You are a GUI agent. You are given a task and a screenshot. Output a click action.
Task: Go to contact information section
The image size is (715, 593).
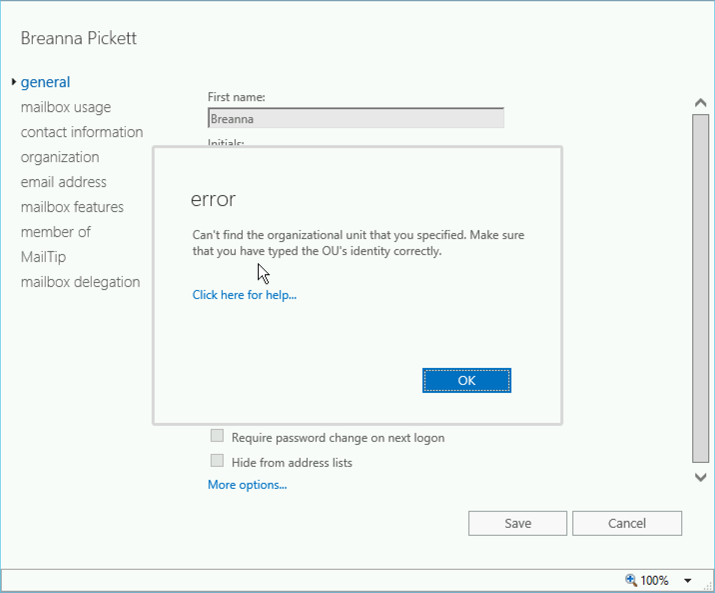[x=82, y=132]
